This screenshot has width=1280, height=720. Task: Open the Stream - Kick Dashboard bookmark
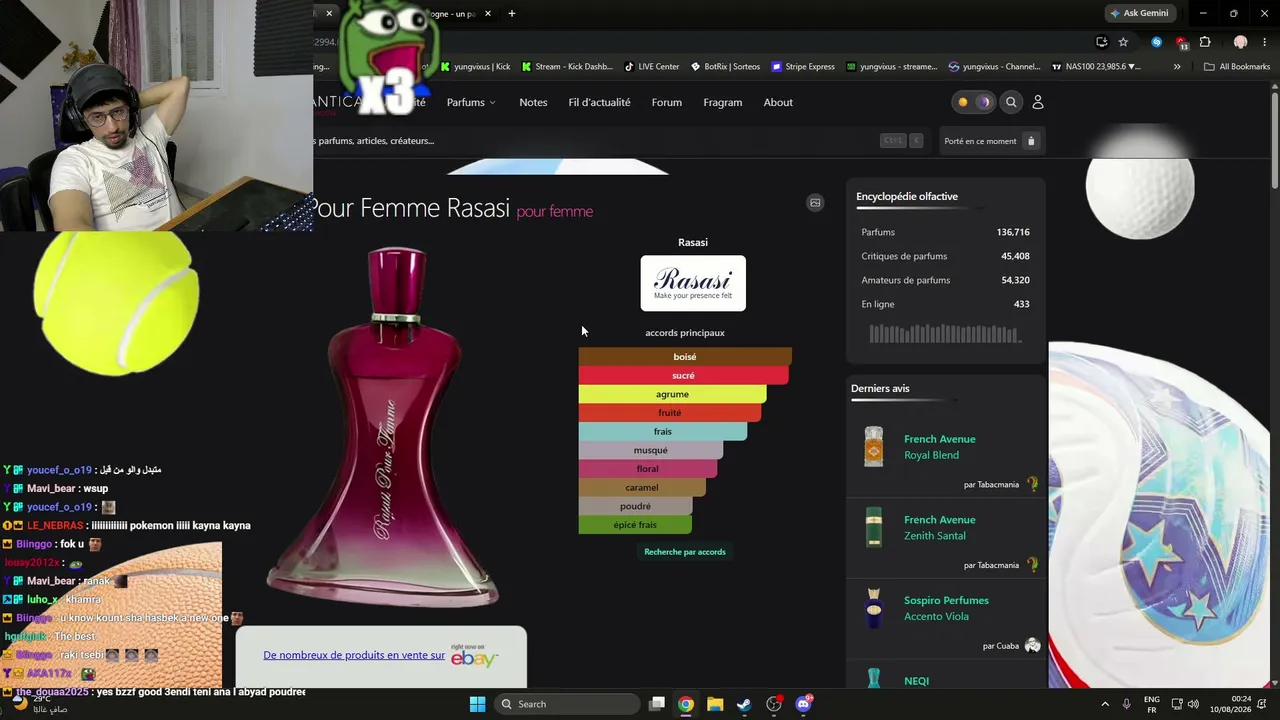coord(566,67)
